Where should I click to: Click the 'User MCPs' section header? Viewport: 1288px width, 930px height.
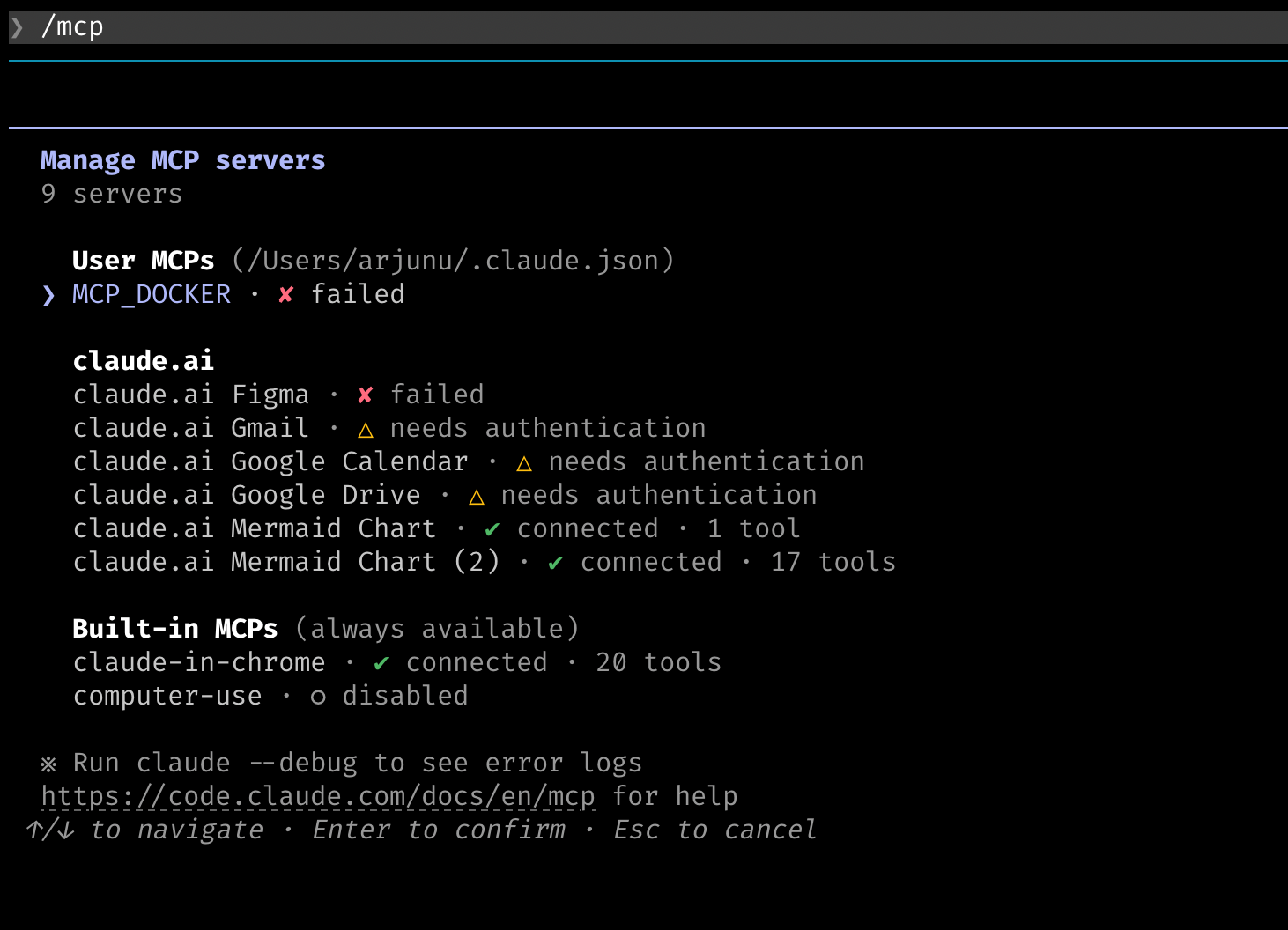pos(144,261)
